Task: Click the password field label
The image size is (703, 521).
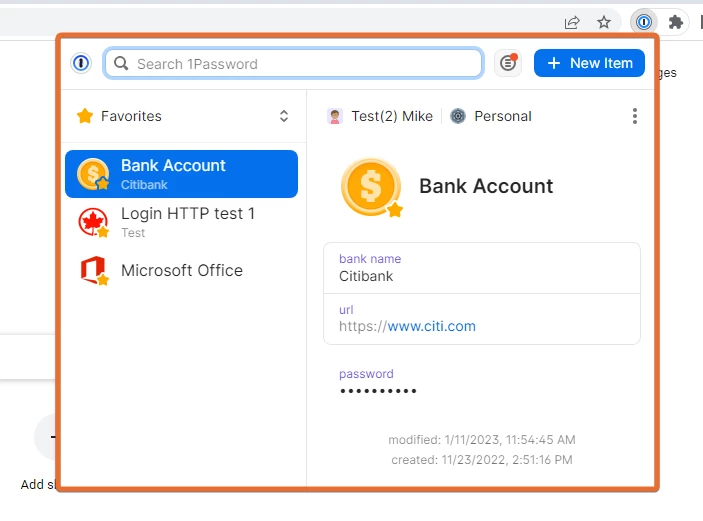Action: point(366,373)
